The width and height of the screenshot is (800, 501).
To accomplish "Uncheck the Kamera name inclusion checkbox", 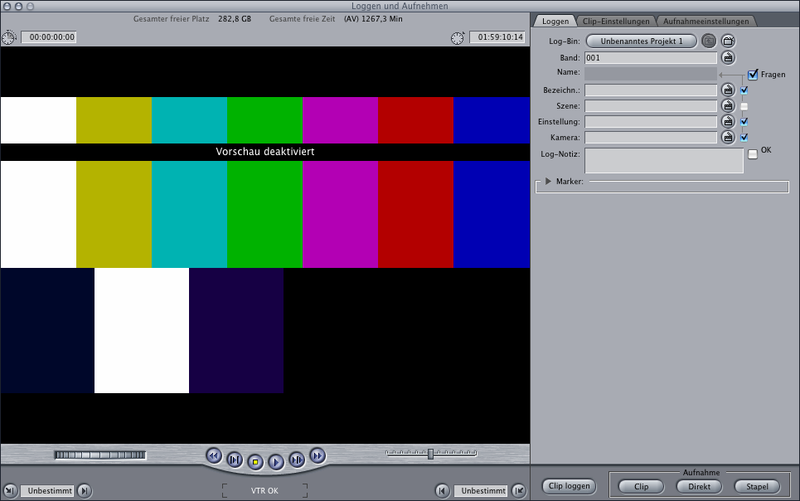I will [744, 137].
